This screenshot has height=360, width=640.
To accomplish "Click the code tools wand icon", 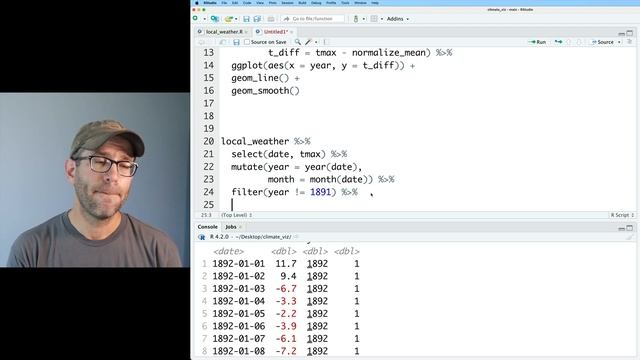I will tap(308, 42).
